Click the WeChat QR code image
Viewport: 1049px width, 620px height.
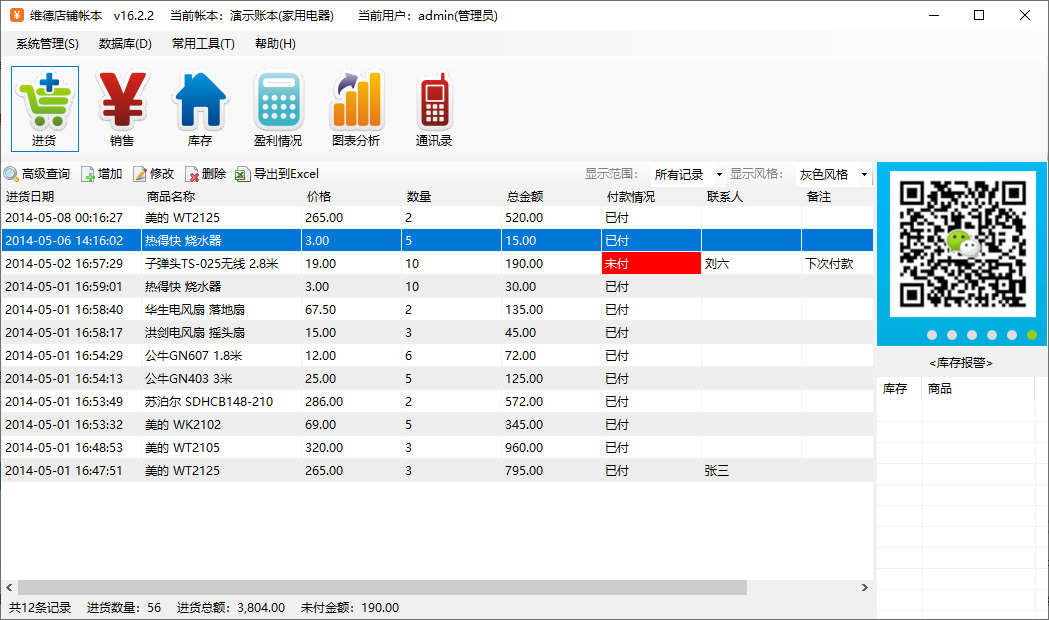tap(963, 244)
